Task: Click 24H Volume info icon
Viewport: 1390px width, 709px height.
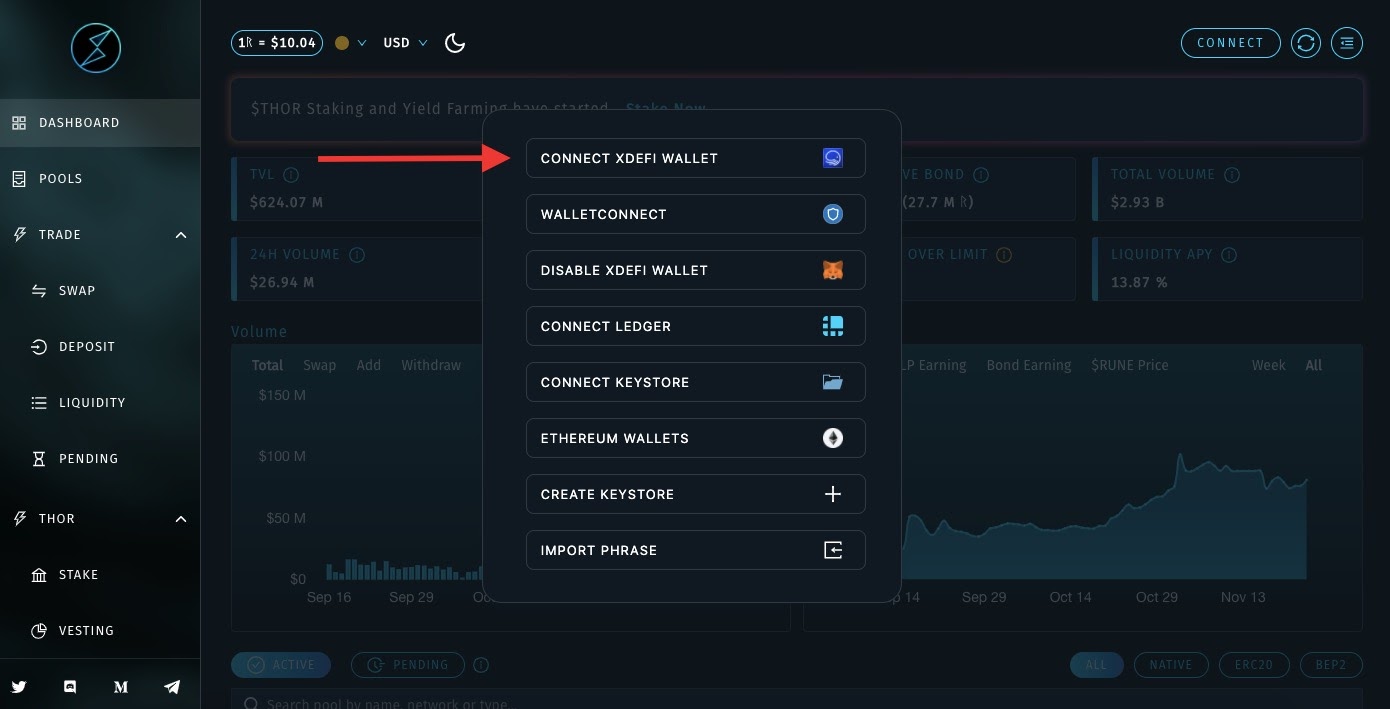Action: [357, 255]
